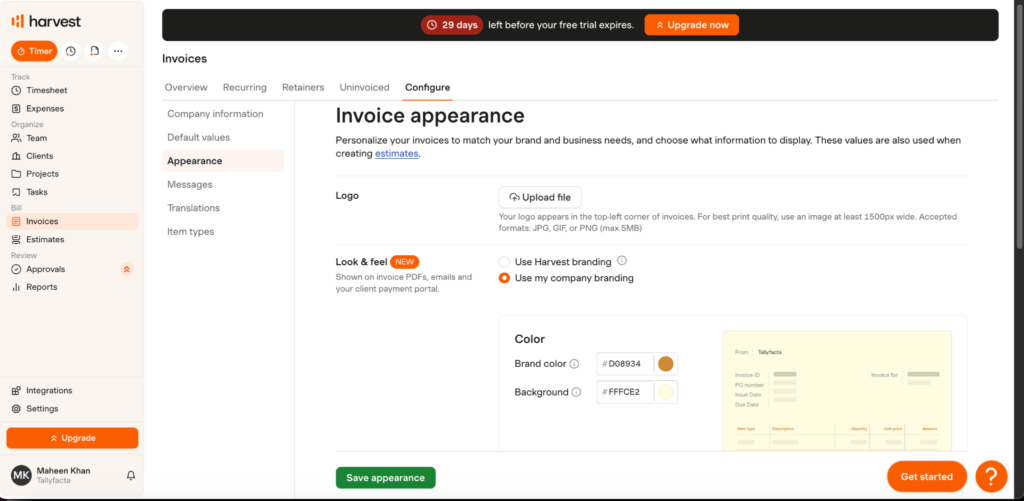The height and width of the screenshot is (501, 1024).
Task: Click the Upload file button
Action: click(540, 197)
